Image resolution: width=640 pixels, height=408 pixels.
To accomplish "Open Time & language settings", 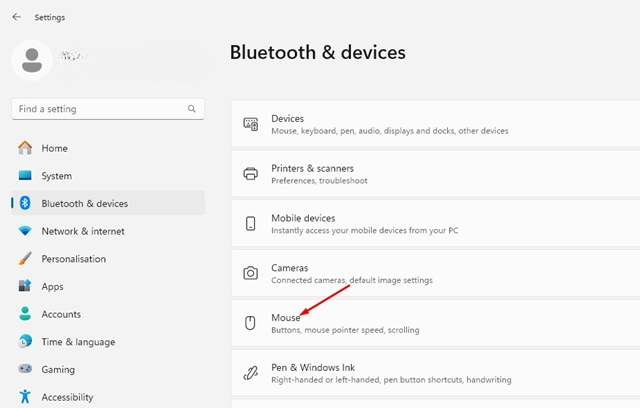I will click(x=108, y=342).
